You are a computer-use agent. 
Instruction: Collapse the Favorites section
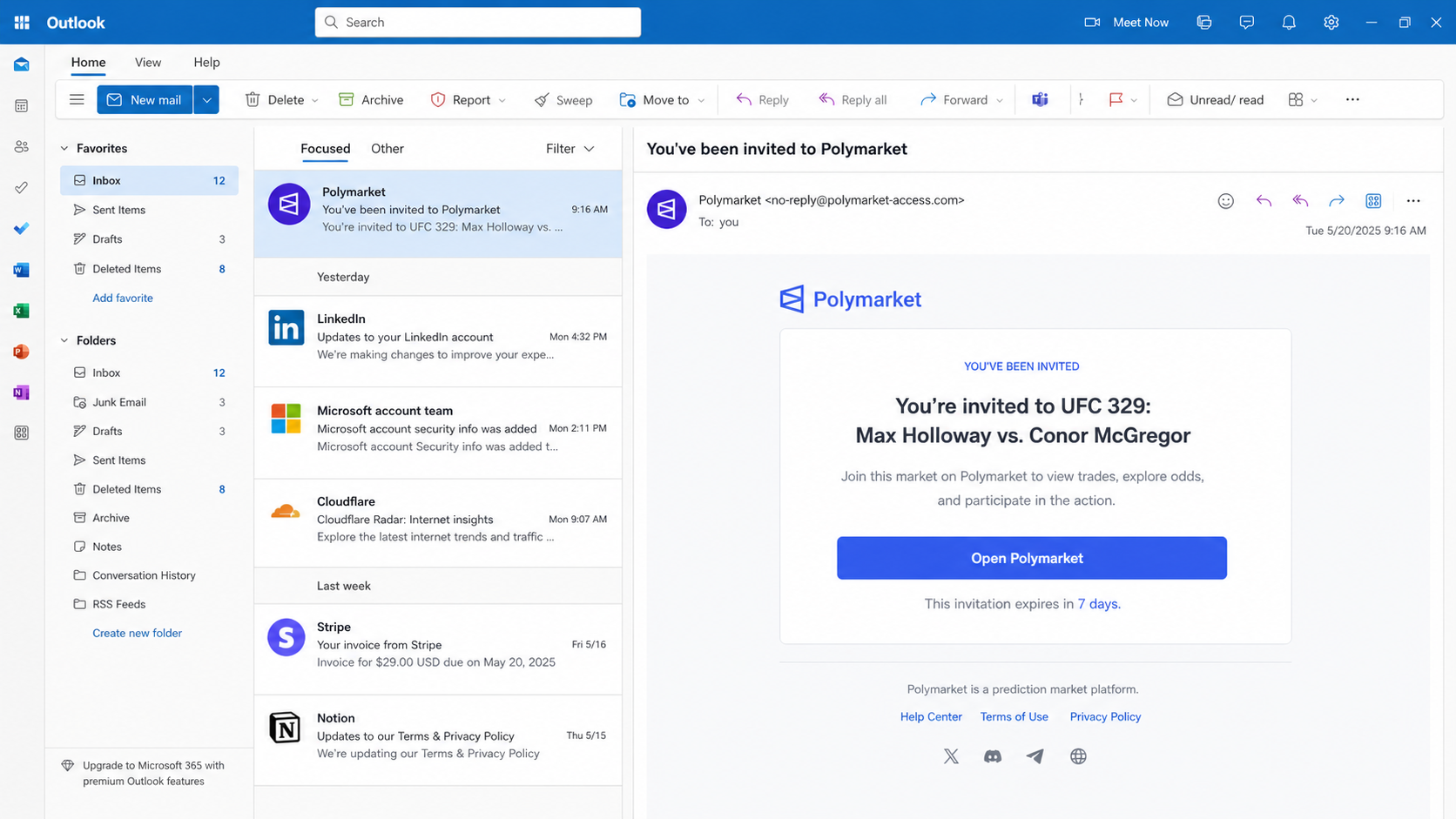[x=64, y=149]
